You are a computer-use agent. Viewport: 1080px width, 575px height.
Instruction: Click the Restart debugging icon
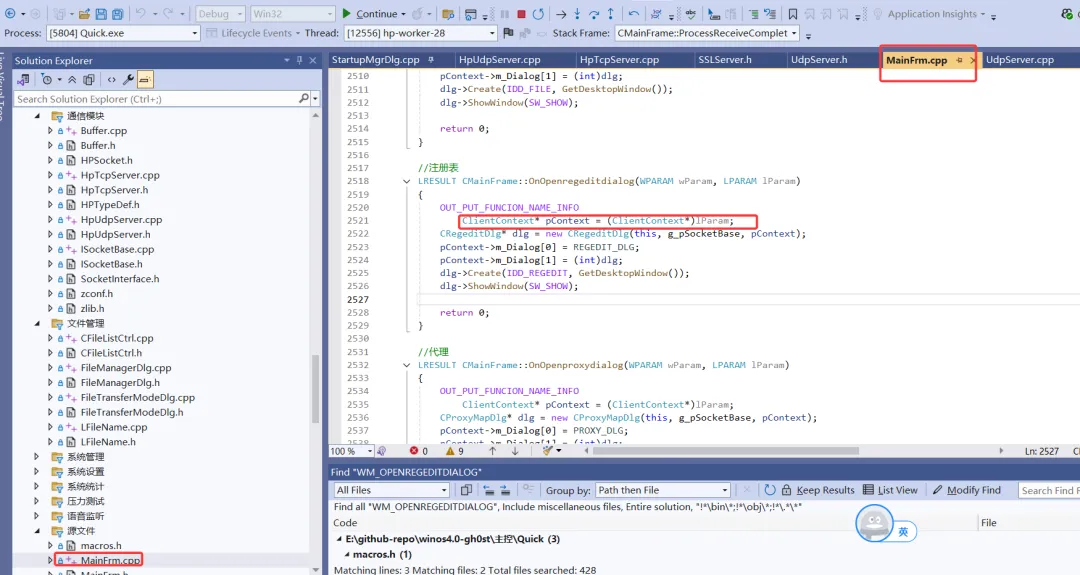(x=538, y=14)
